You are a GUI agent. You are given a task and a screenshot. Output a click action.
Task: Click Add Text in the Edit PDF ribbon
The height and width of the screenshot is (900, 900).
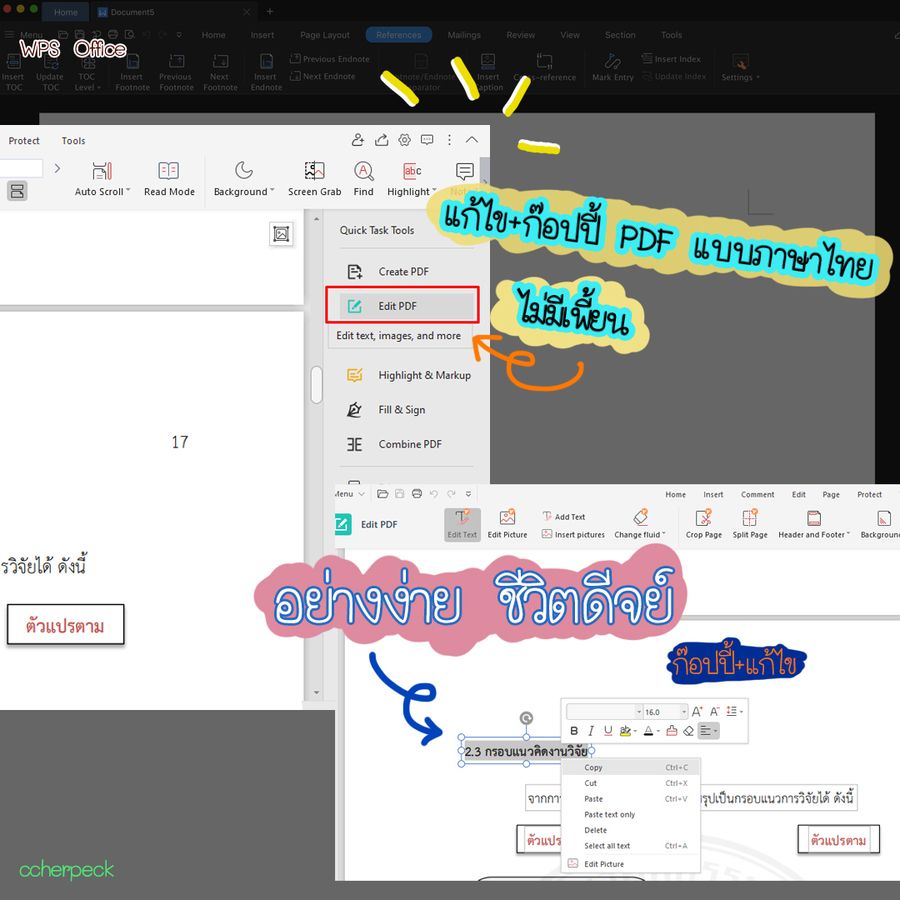pyautogui.click(x=564, y=517)
